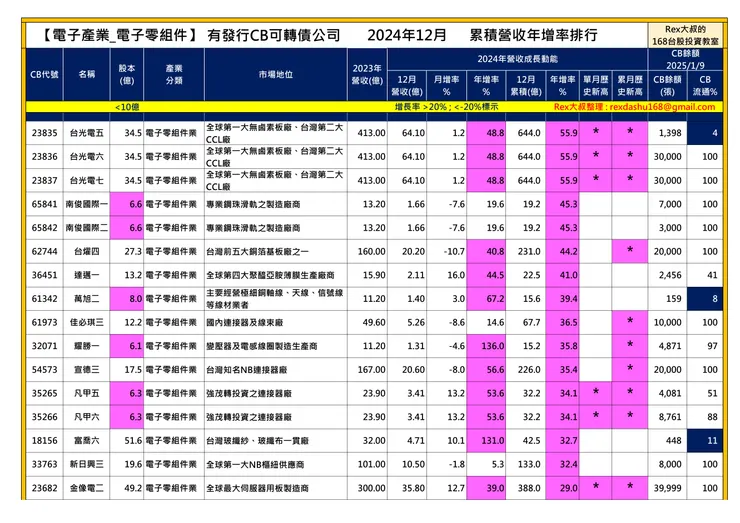Select CB code 65842
The image size is (740, 523).
44,228
